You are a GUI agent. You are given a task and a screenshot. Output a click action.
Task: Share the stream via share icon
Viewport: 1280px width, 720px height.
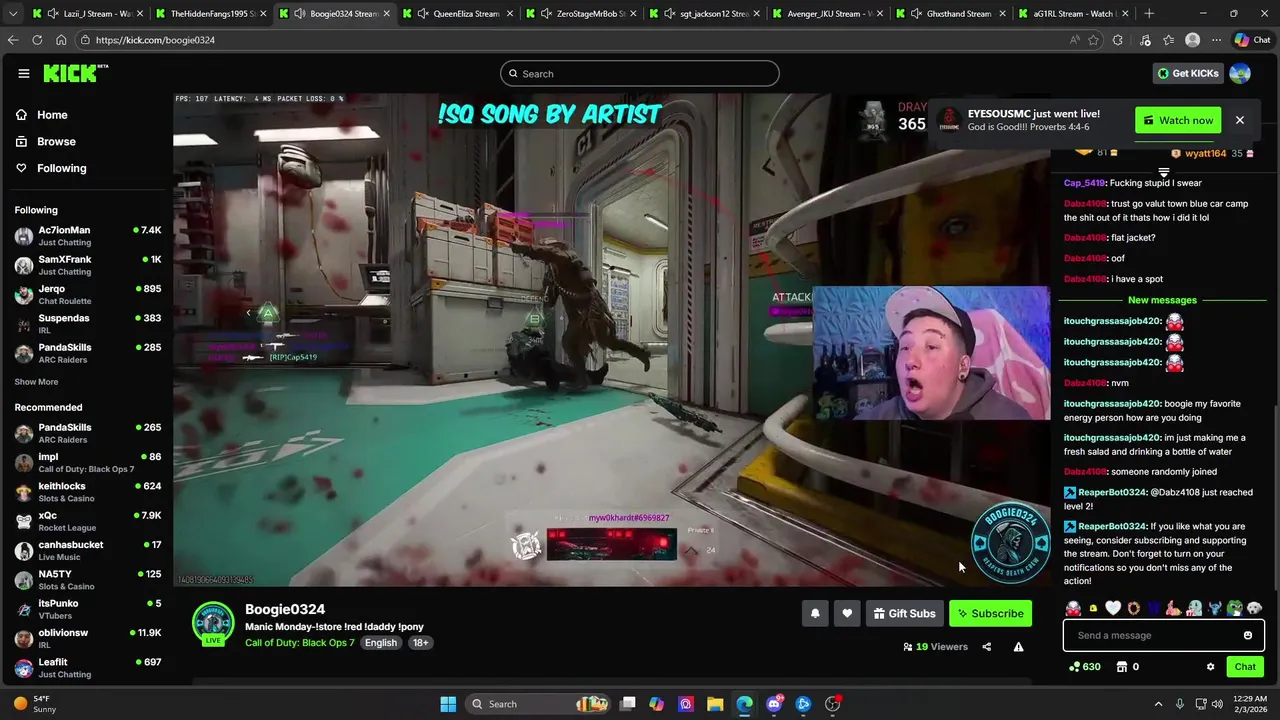[x=986, y=647]
